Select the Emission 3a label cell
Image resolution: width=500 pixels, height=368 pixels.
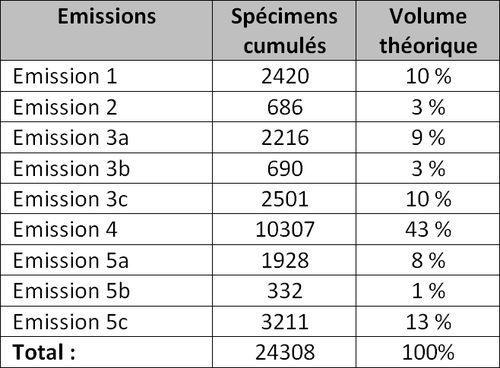point(106,138)
